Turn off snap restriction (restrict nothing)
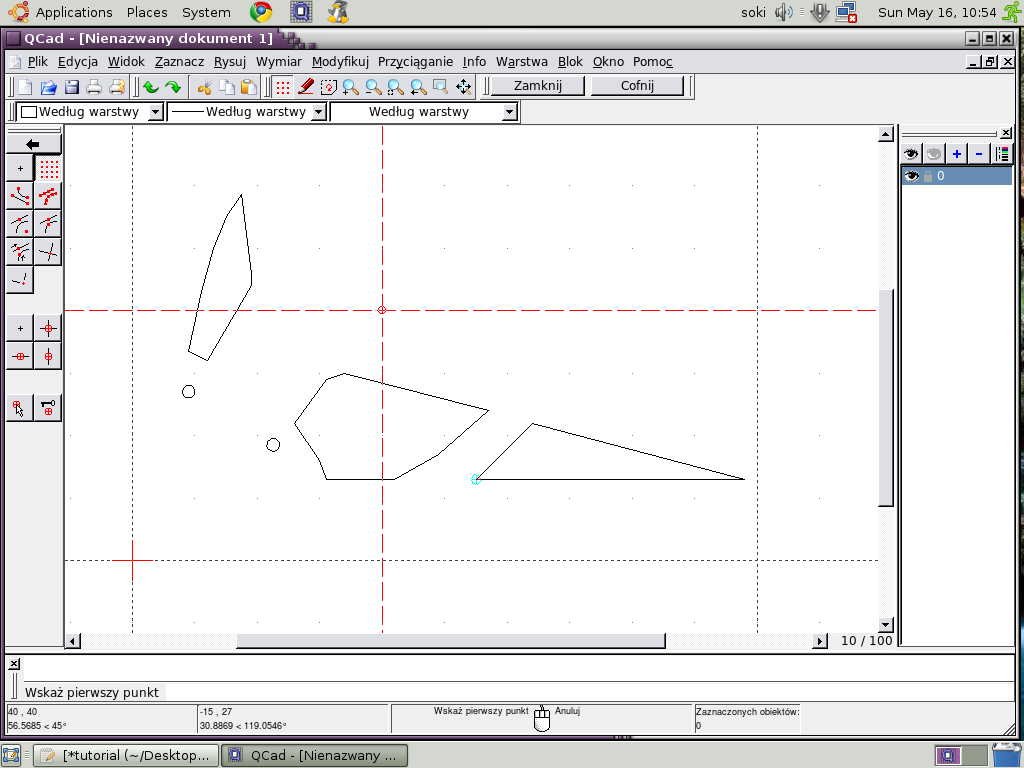The width and height of the screenshot is (1024, 768). point(20,328)
